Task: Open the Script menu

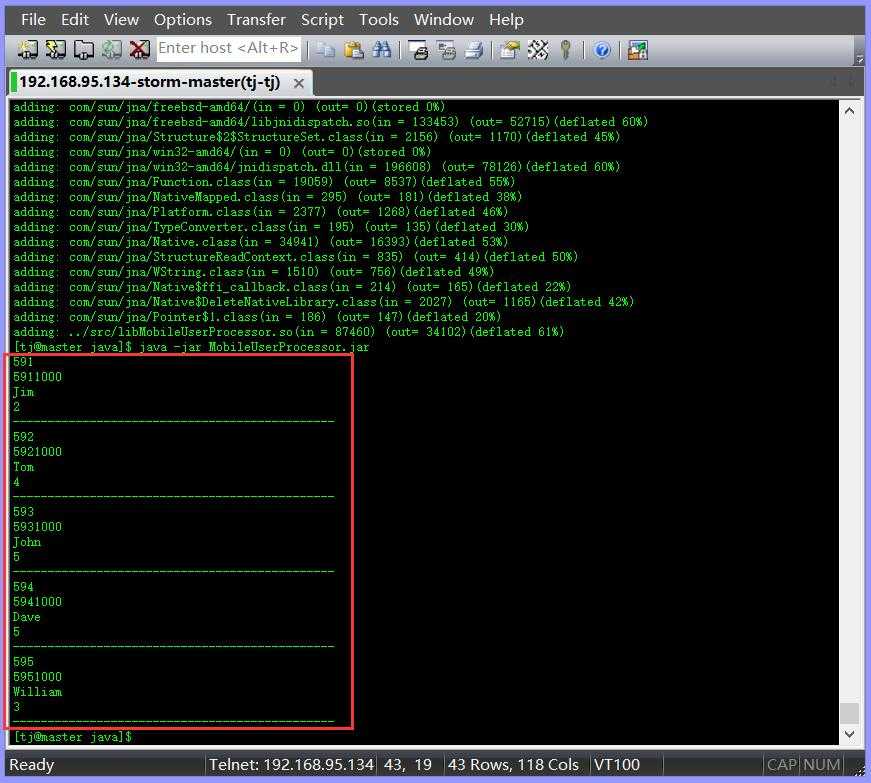Action: (x=322, y=19)
